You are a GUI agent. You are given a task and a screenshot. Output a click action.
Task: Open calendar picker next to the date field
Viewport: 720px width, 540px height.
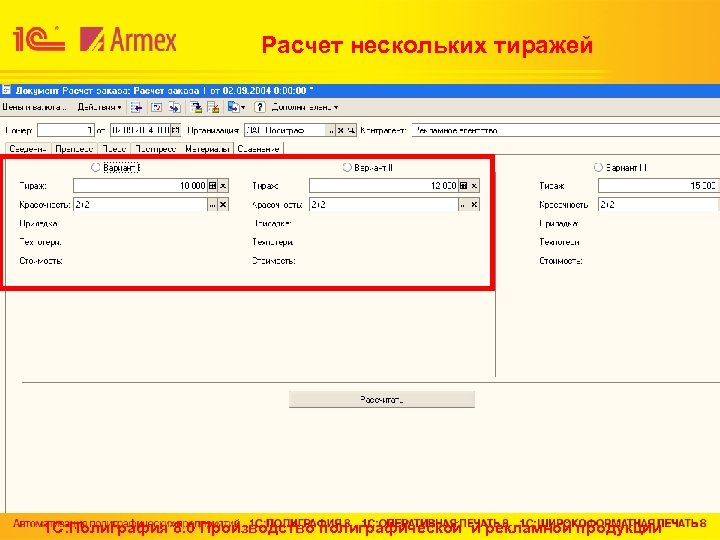[175, 130]
